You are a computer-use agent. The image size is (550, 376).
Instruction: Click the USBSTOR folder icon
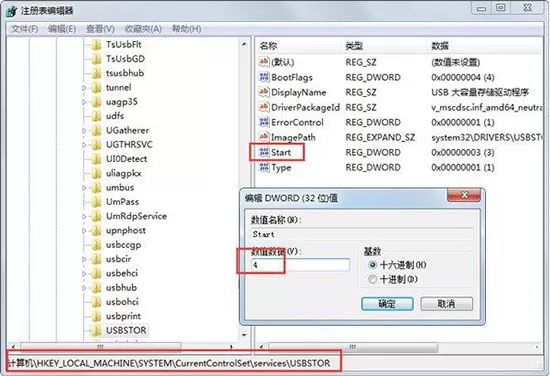(x=96, y=331)
